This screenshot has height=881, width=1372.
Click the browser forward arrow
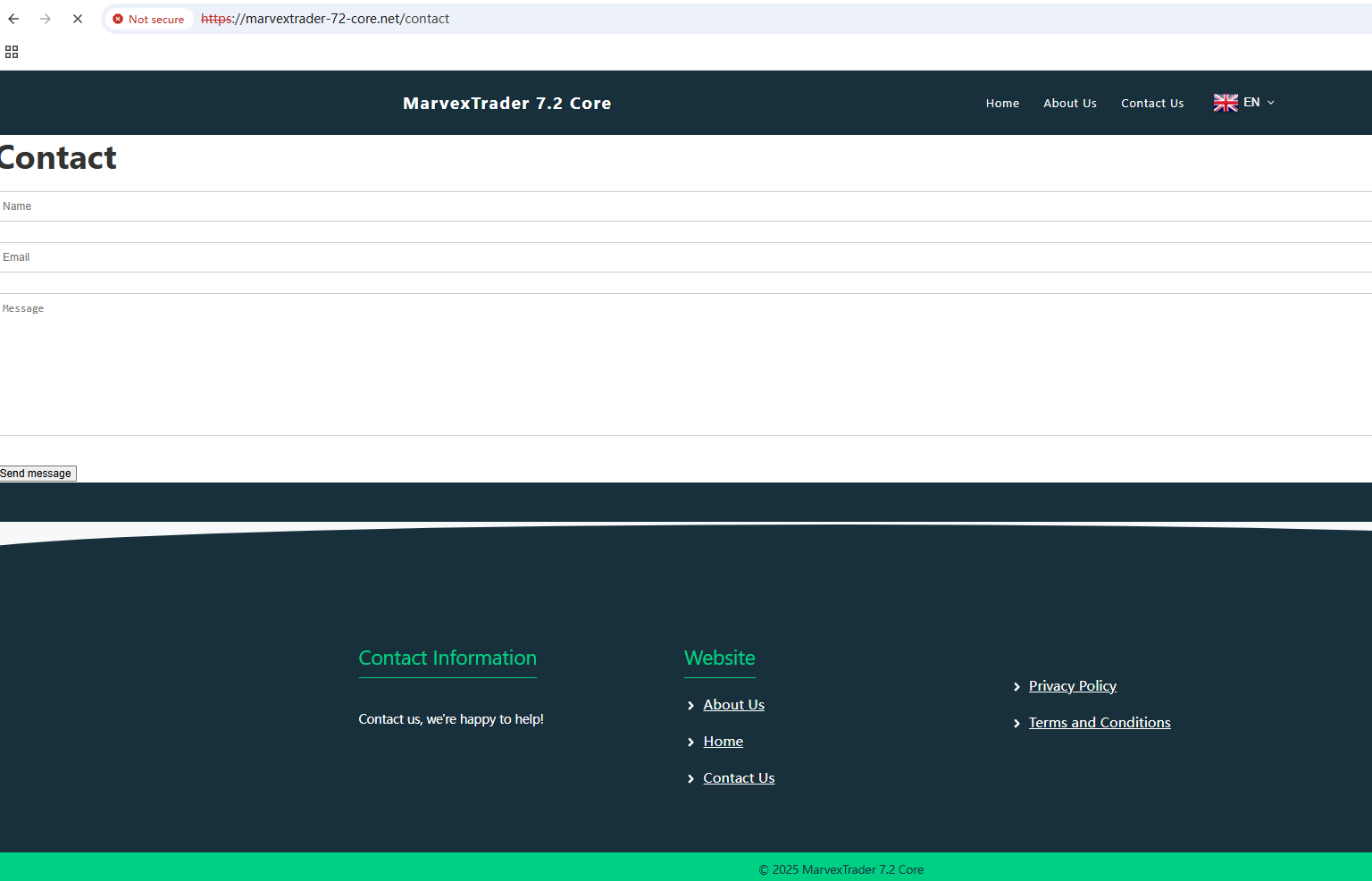46,19
